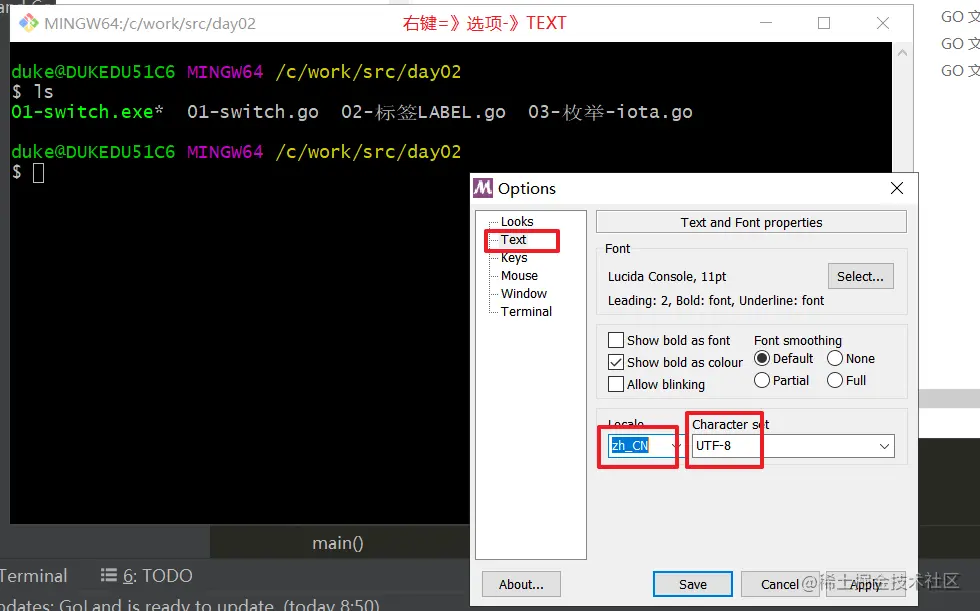This screenshot has height=611, width=980.
Task: Minimize the MINGW64 terminal window
Action: click(x=766, y=23)
